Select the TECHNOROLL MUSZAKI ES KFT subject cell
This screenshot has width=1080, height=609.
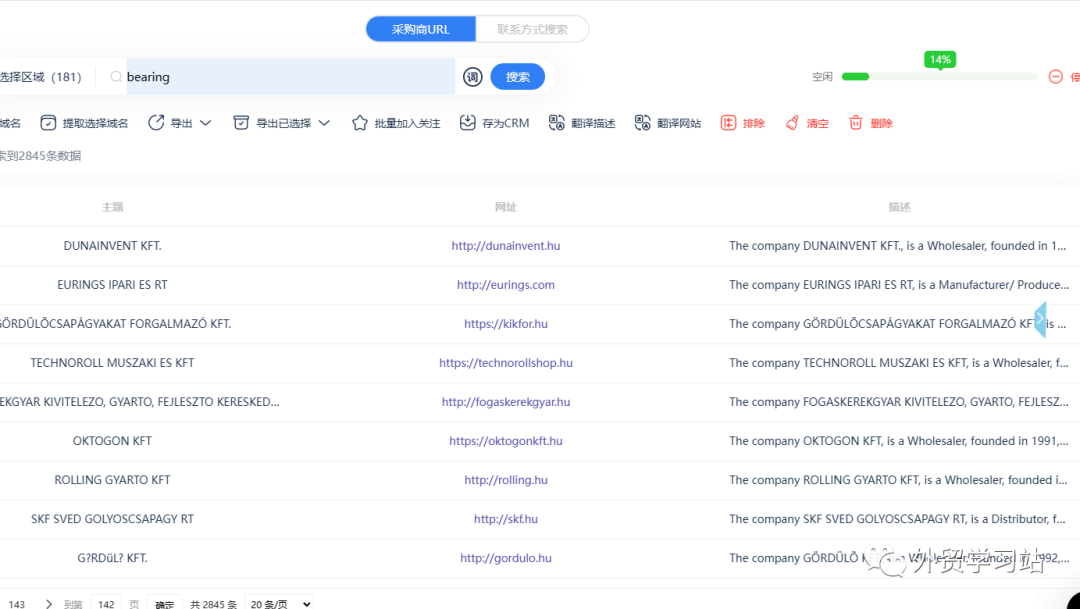[x=112, y=363]
